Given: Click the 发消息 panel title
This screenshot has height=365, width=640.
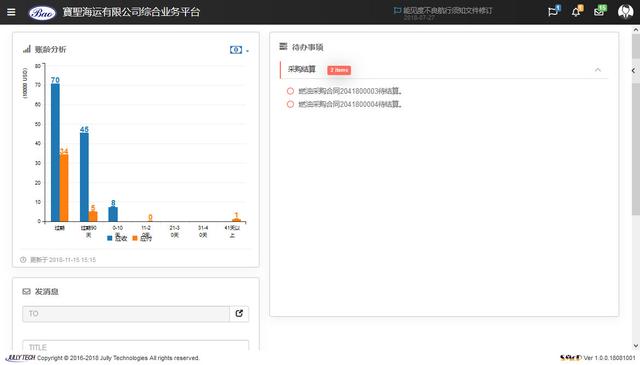Looking at the screenshot, I should click(47, 292).
